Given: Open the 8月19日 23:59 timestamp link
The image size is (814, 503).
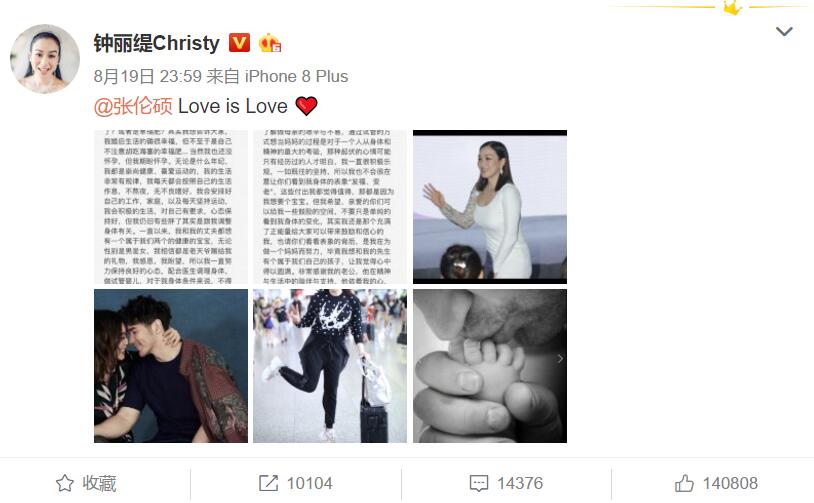Looking at the screenshot, I should coord(147,76).
